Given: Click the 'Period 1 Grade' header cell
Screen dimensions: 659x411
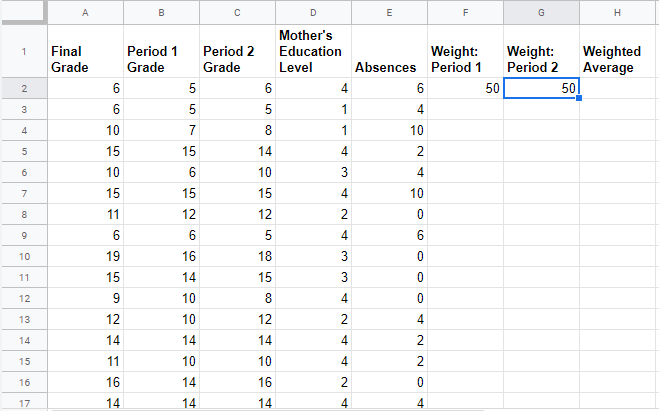Looking at the screenshot, I should [x=161, y=51].
